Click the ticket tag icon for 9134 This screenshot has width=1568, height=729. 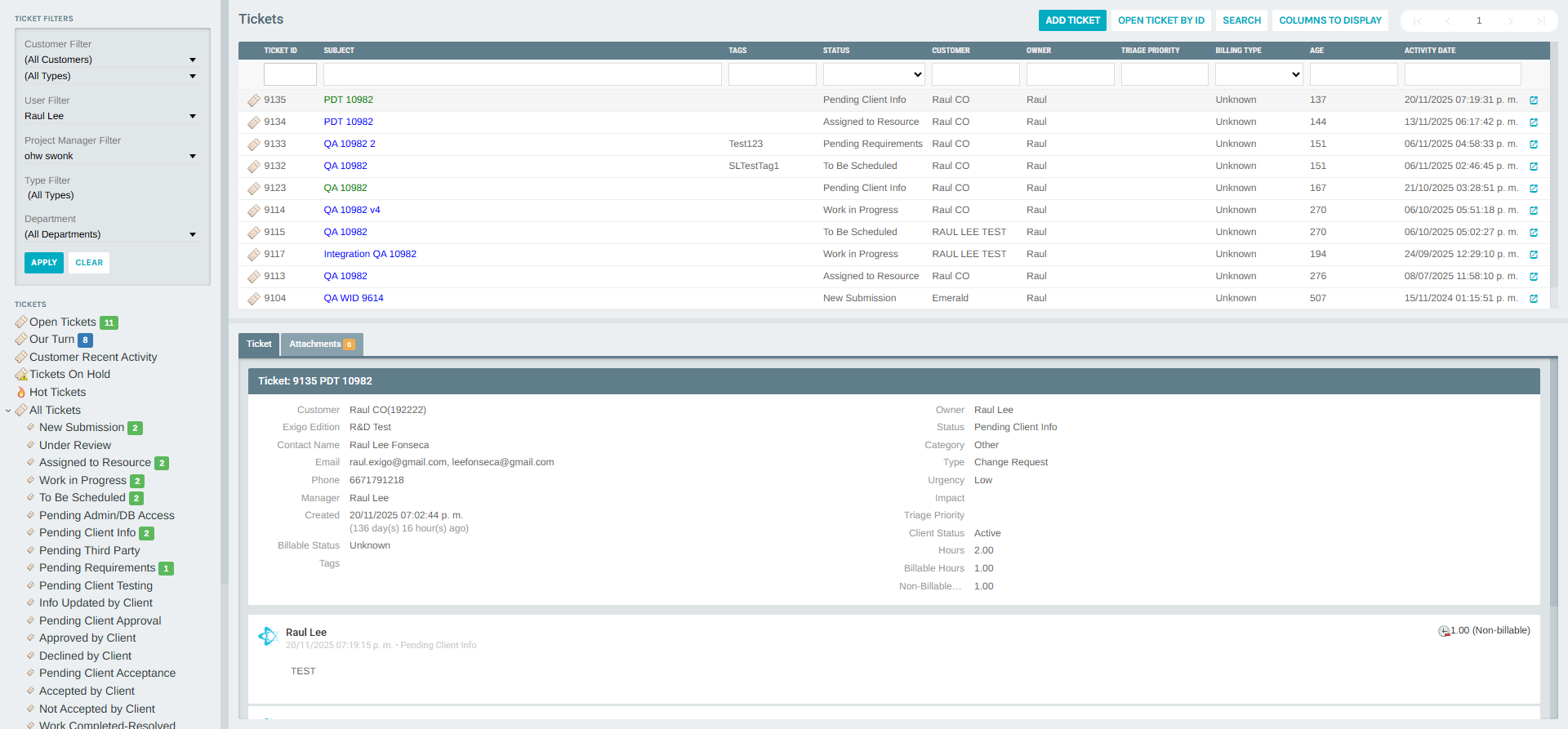[x=254, y=122]
